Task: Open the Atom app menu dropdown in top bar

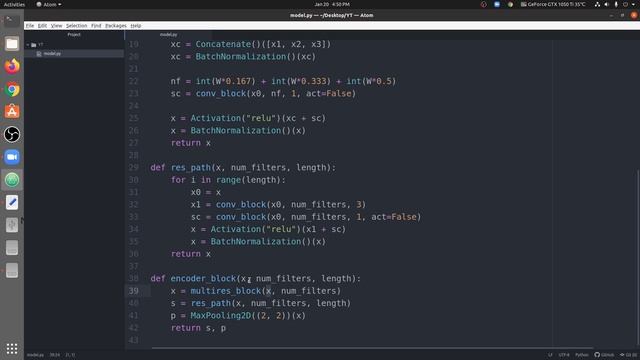Action: point(49,4)
